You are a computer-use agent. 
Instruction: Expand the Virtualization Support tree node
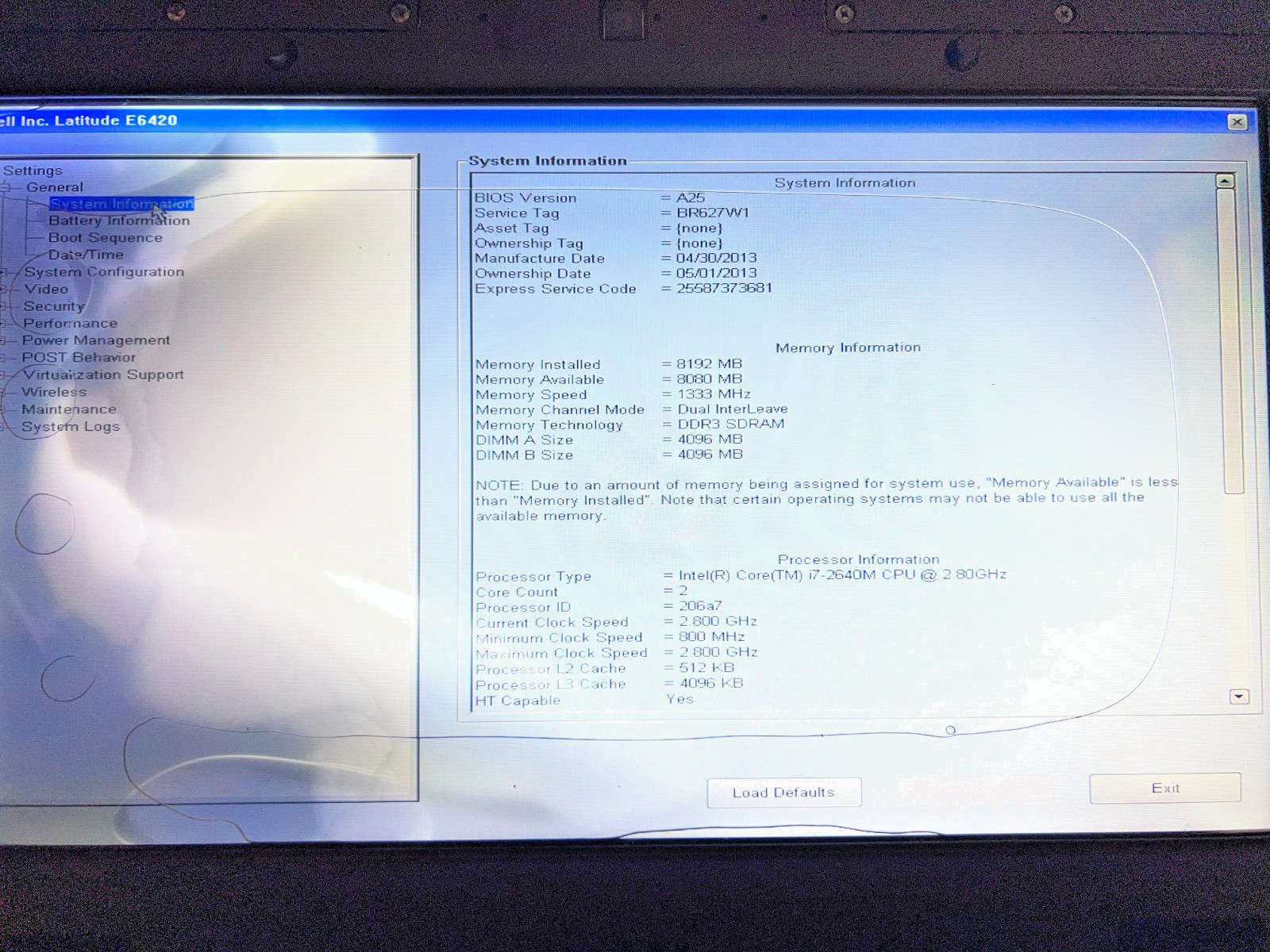(x=4, y=375)
